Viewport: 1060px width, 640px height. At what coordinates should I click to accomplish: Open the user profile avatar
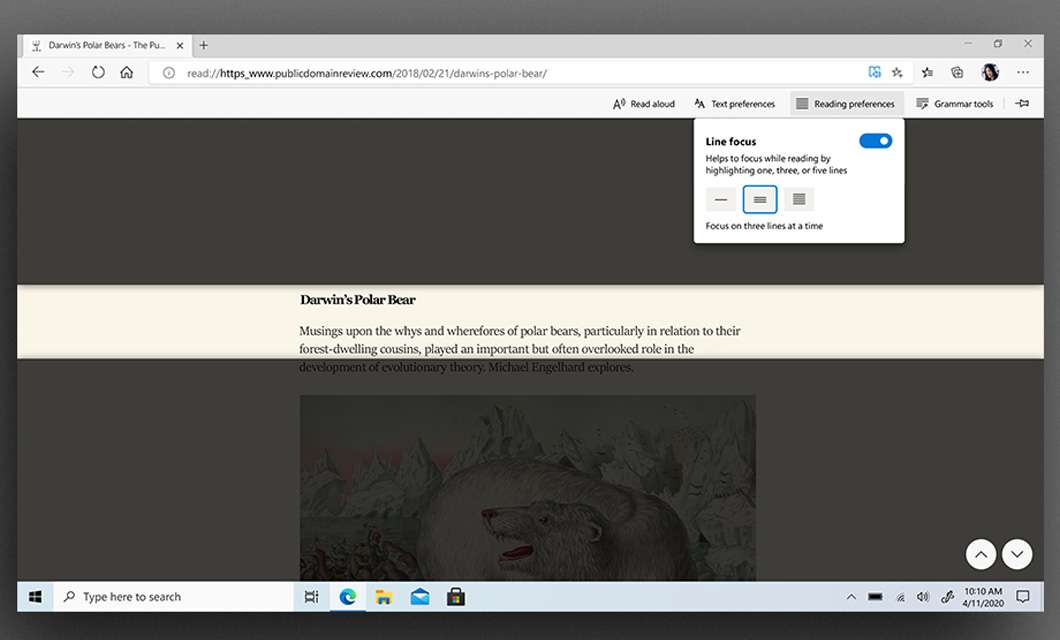pos(990,72)
